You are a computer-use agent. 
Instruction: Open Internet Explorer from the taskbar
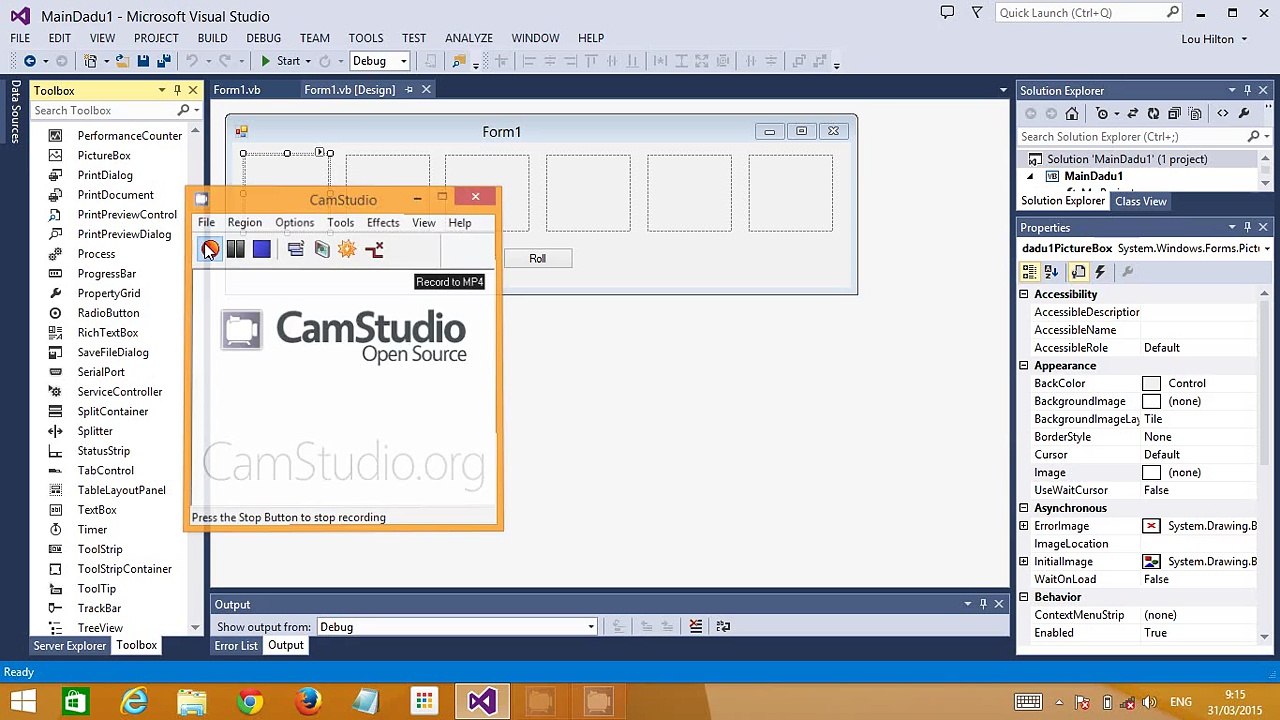tap(133, 702)
